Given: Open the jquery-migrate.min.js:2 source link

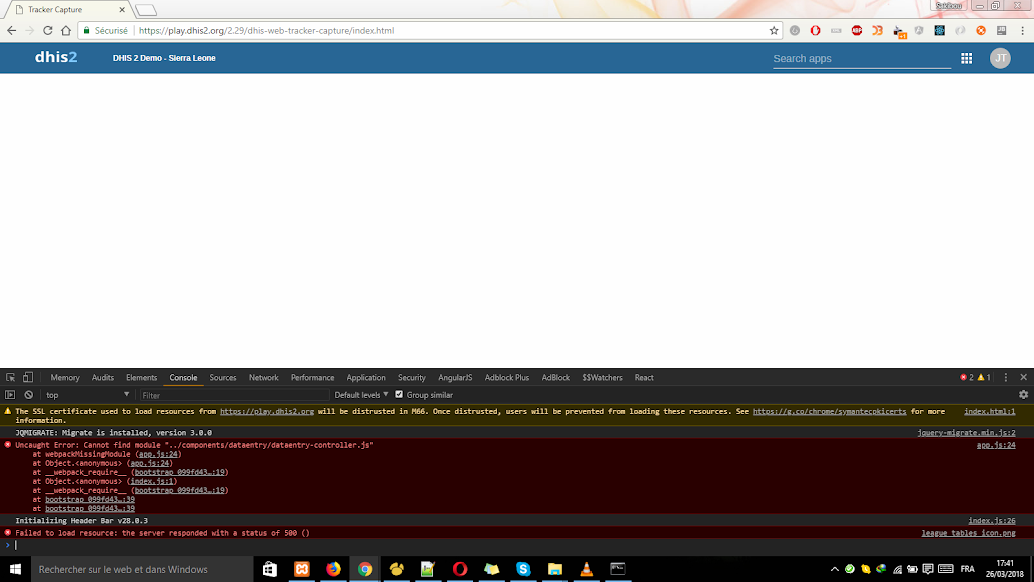Looking at the screenshot, I should pos(966,432).
